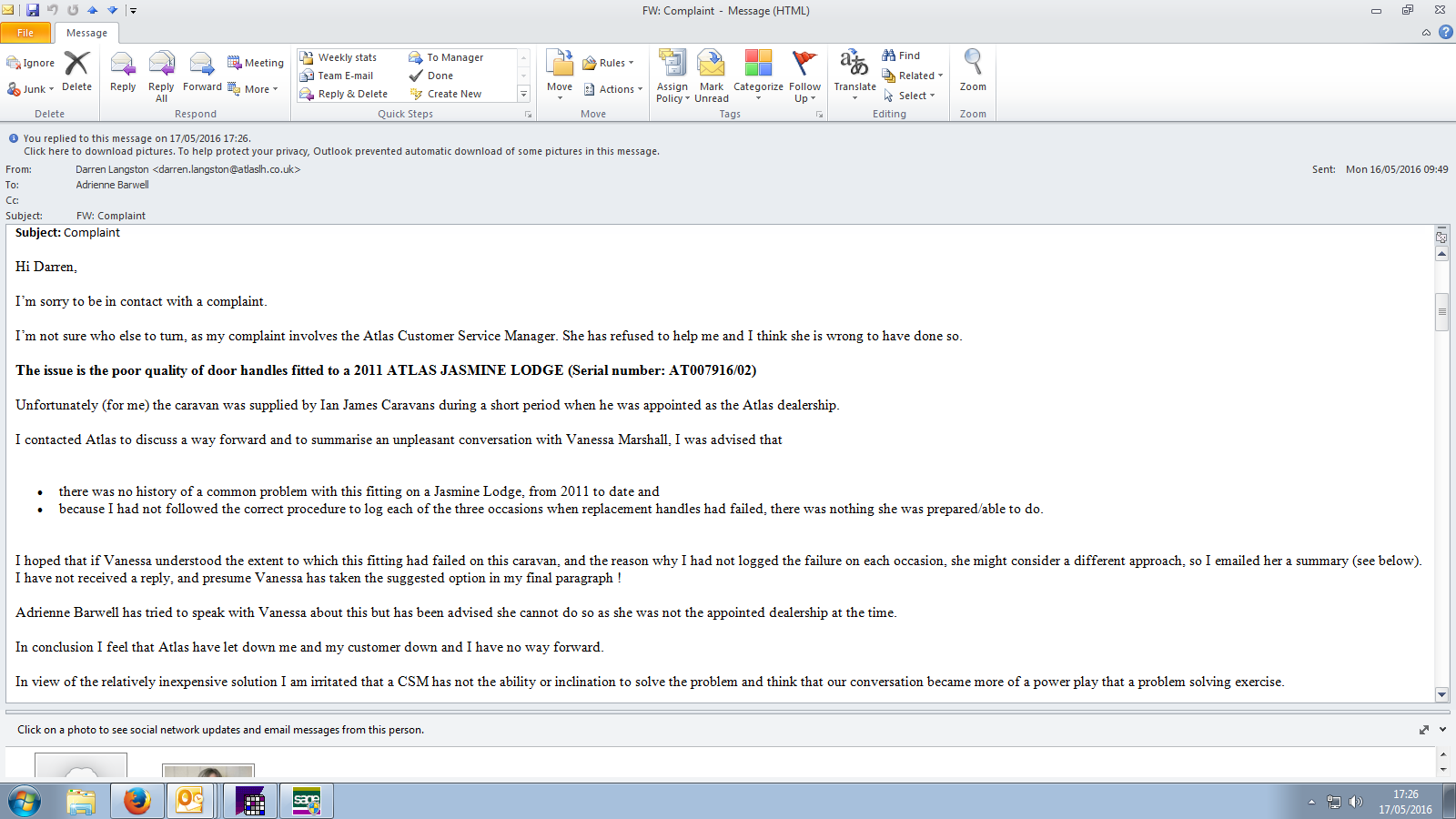1456x819 pixels.
Task: Go to the next item with the down arrow
Action: [x=113, y=10]
